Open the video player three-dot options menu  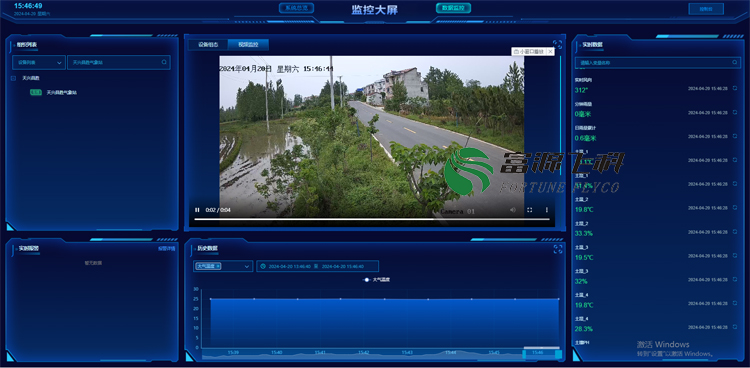tap(547, 210)
